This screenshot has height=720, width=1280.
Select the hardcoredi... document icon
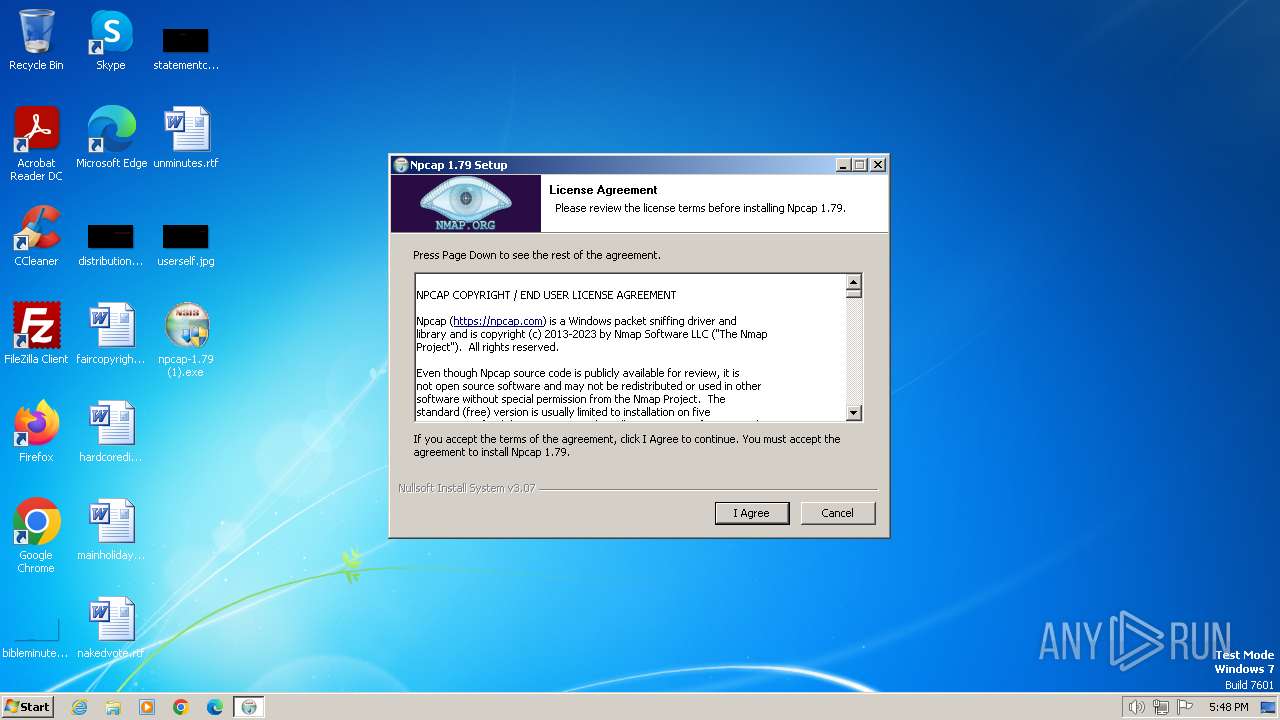click(111, 431)
